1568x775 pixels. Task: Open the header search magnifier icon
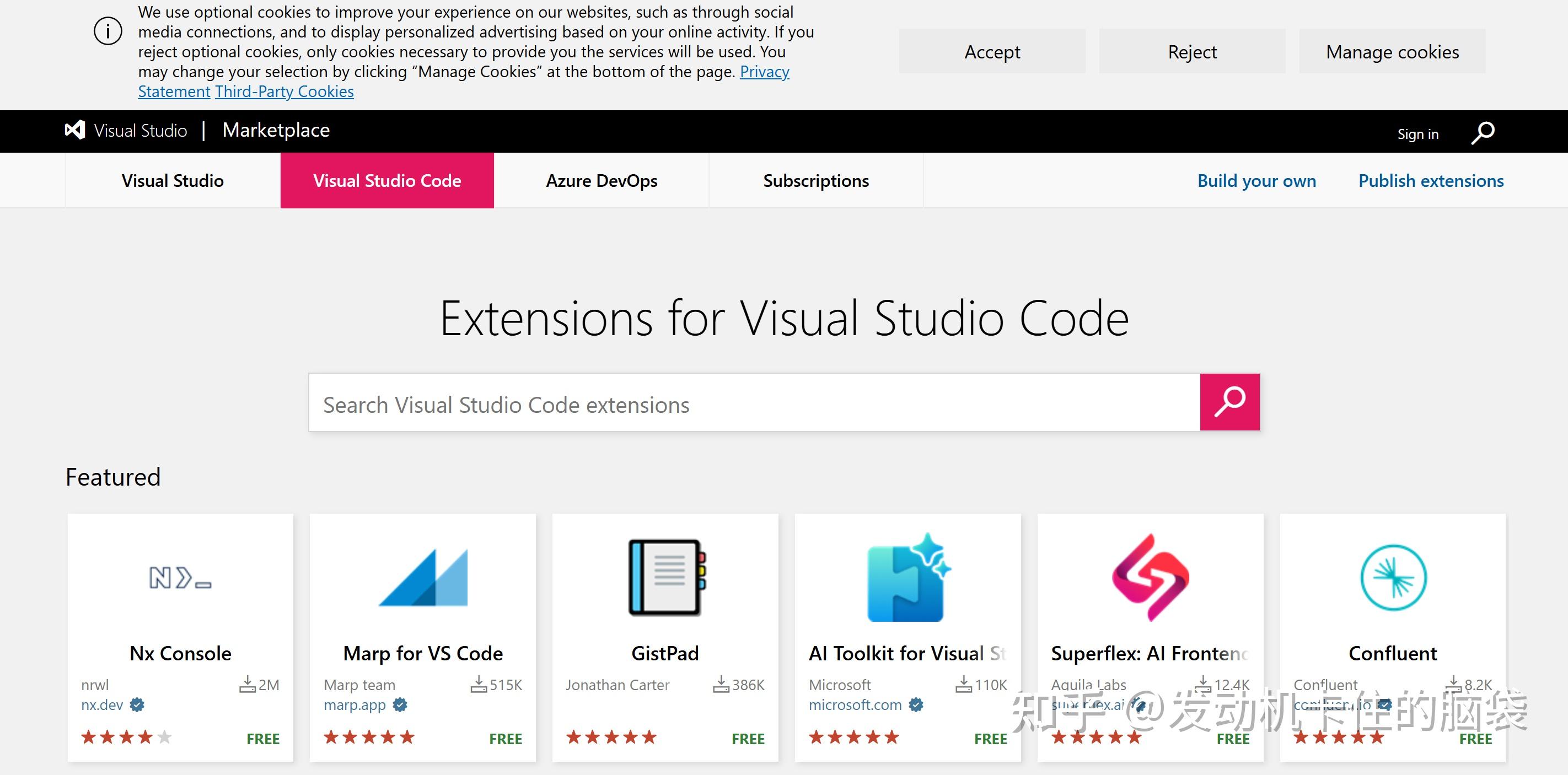[1483, 132]
